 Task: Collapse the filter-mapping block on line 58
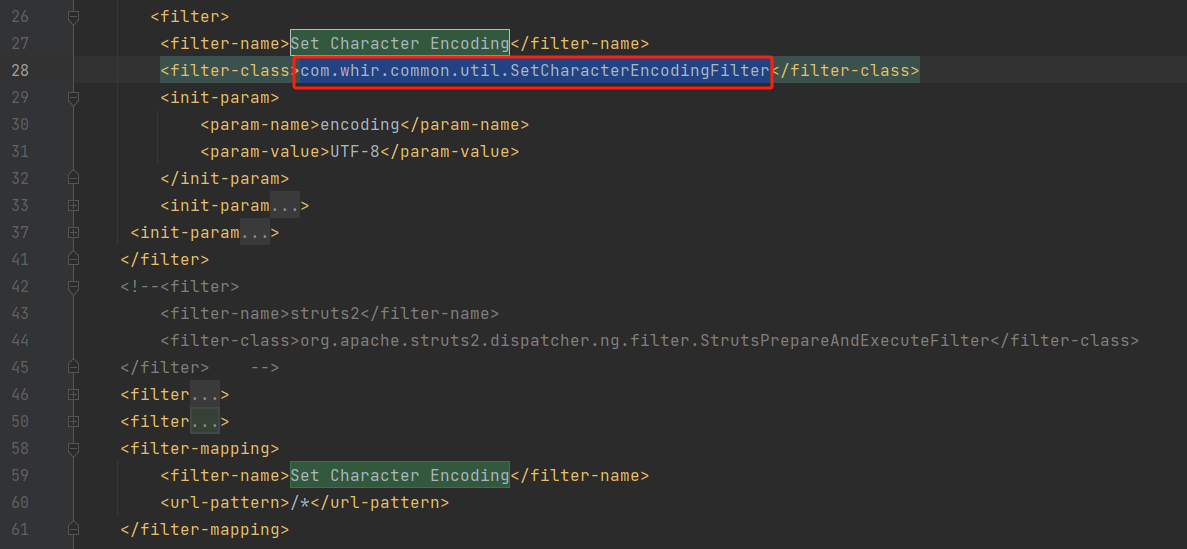pos(73,448)
